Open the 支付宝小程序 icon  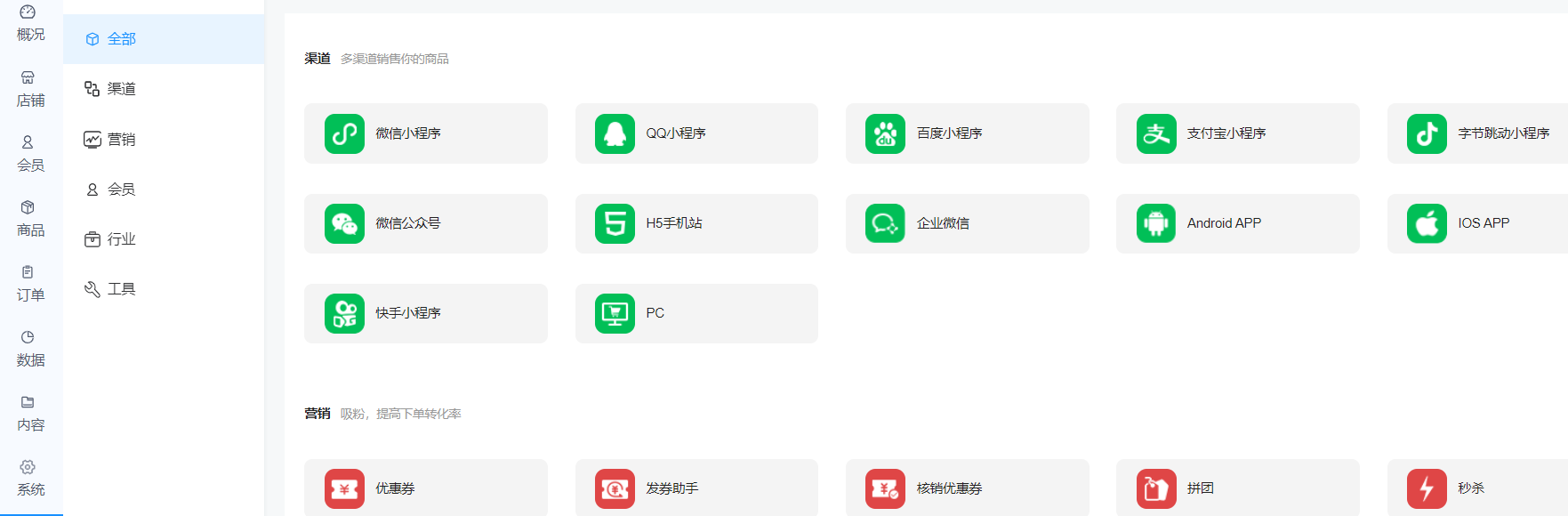pos(1156,133)
